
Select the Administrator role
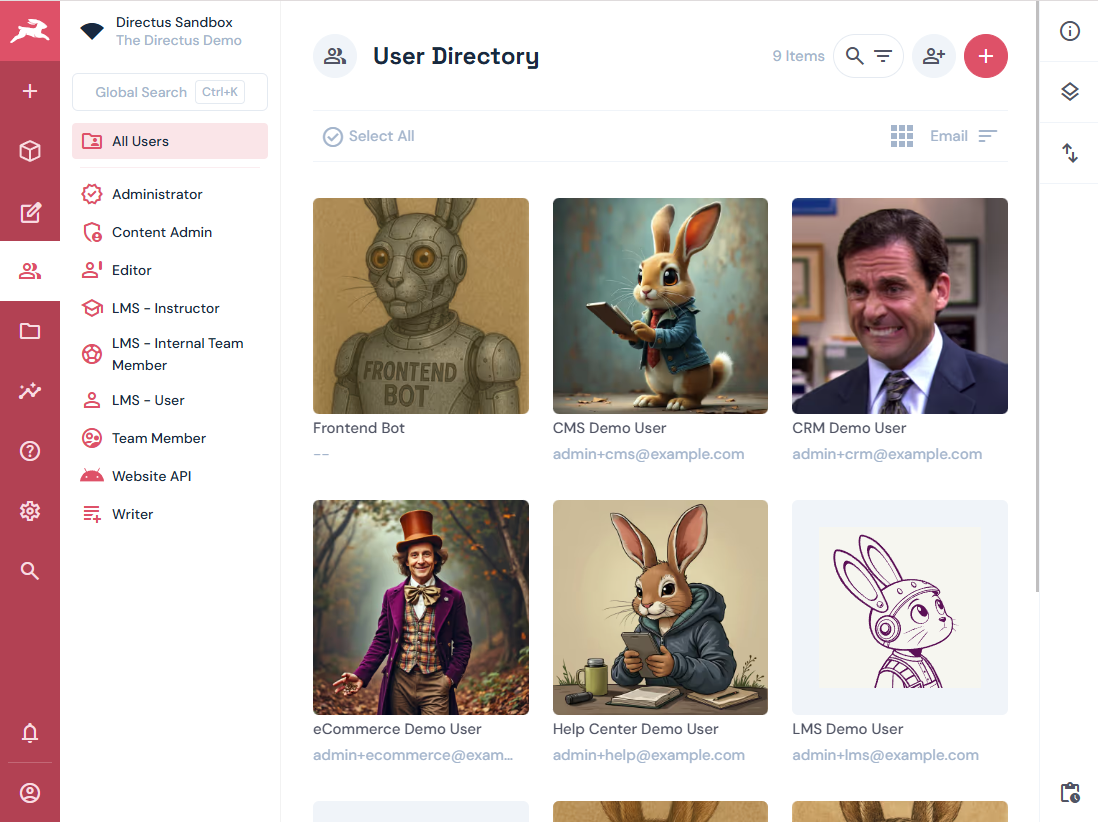[x=157, y=194]
